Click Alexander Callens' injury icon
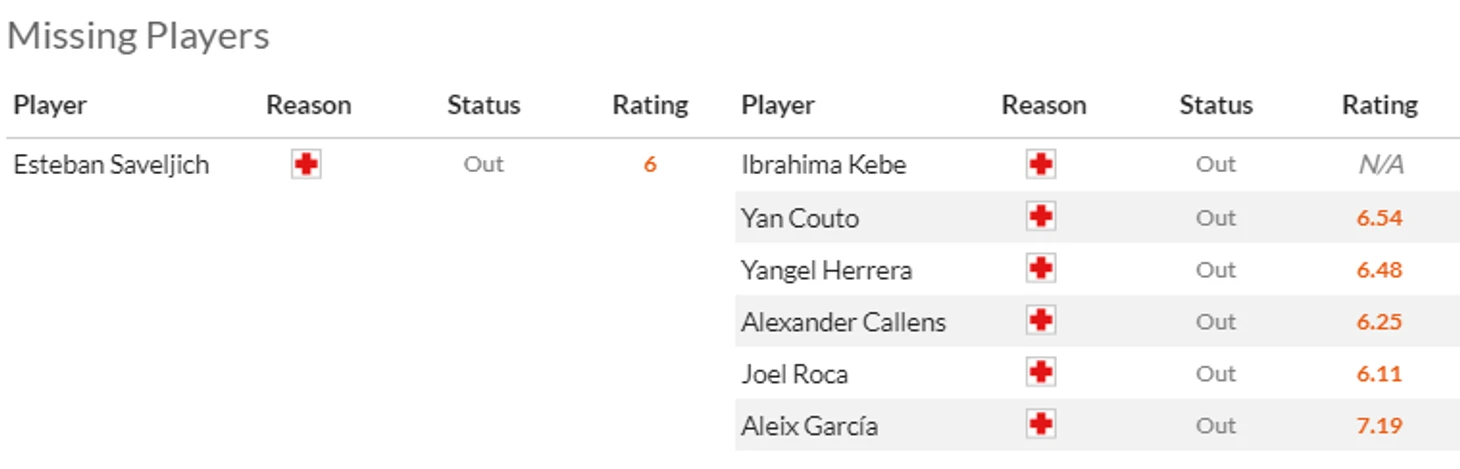 point(1041,321)
